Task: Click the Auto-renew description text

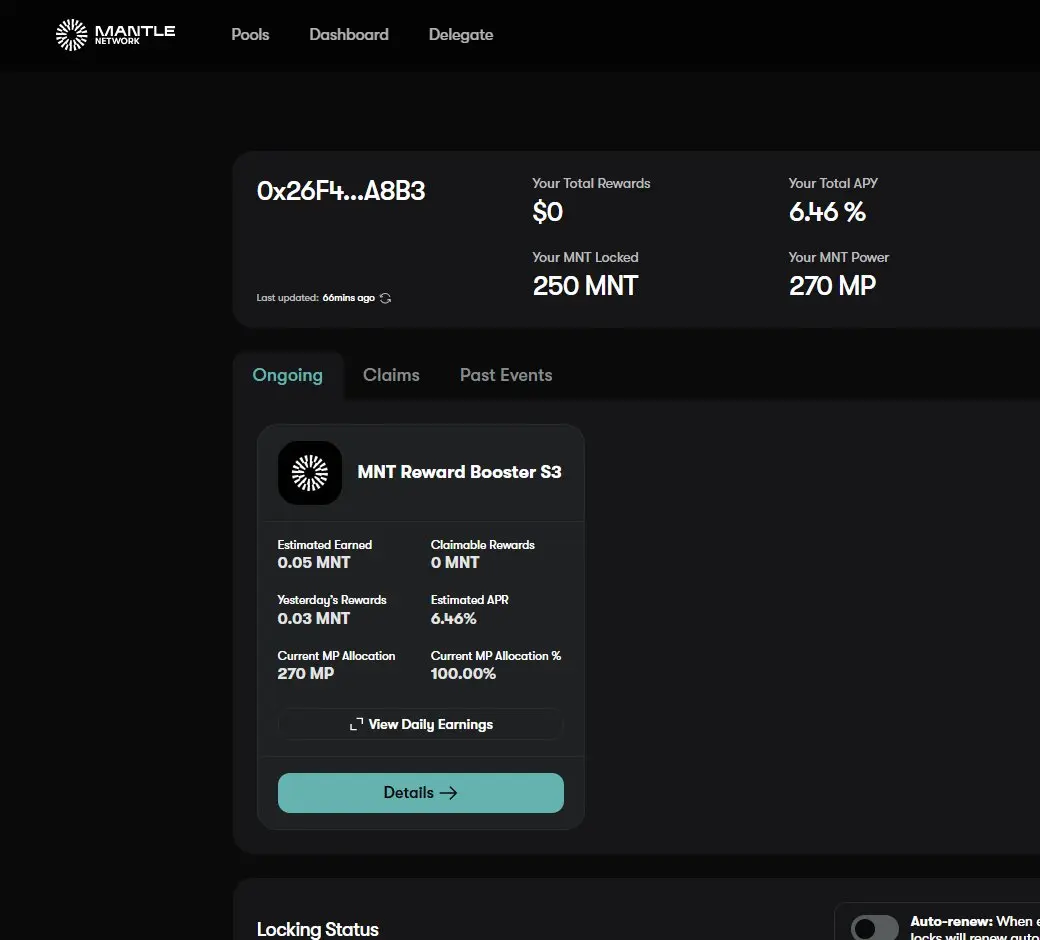Action: (975, 928)
